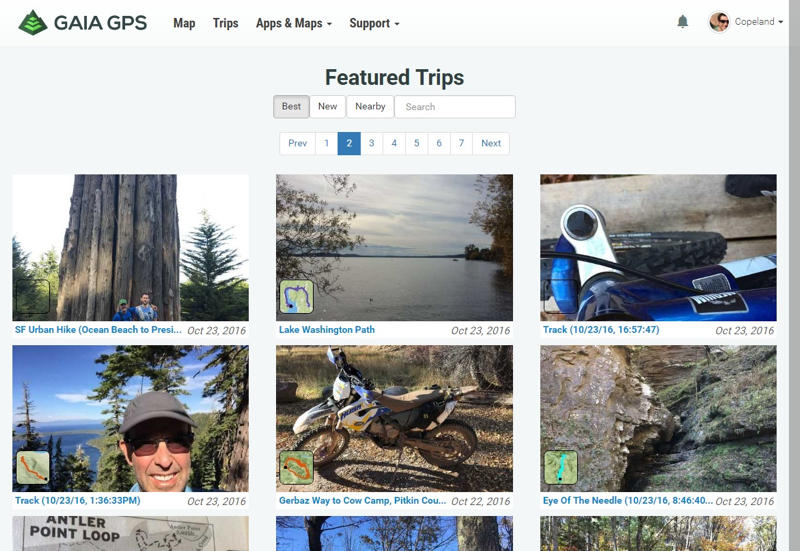Image resolution: width=800 pixels, height=551 pixels.
Task: Toggle the Nearby trips filter
Action: pyautogui.click(x=370, y=107)
